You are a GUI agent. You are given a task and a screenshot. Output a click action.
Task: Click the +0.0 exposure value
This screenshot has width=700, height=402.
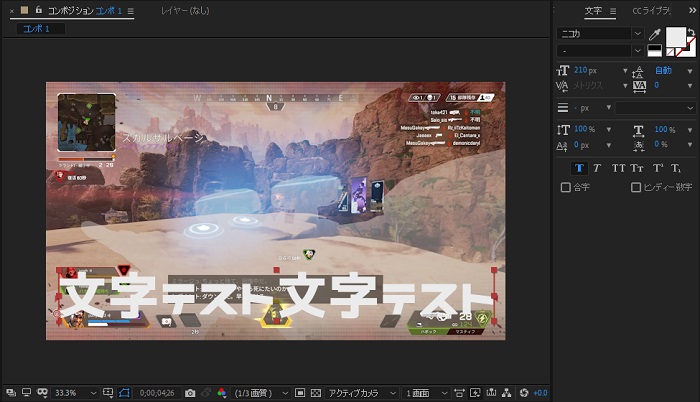click(540, 393)
